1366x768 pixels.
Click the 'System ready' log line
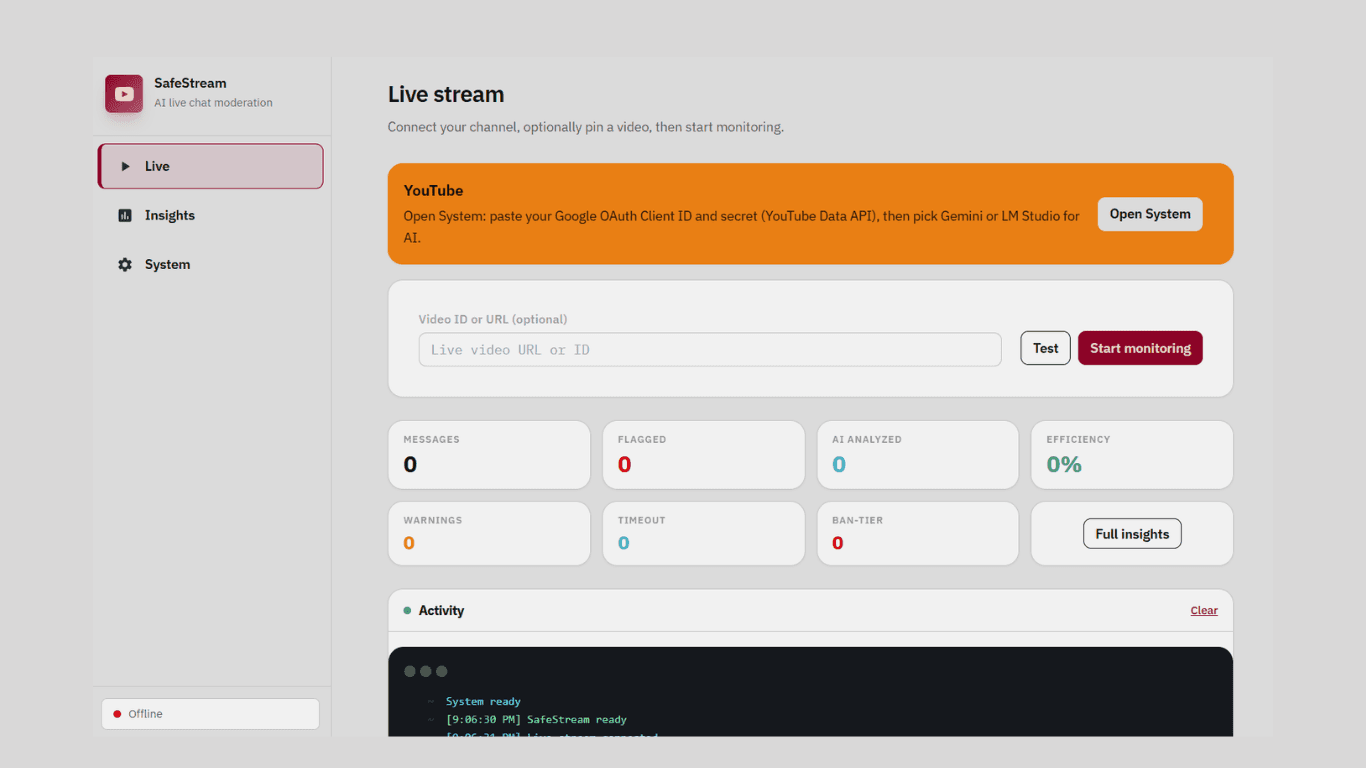pyautogui.click(x=483, y=701)
